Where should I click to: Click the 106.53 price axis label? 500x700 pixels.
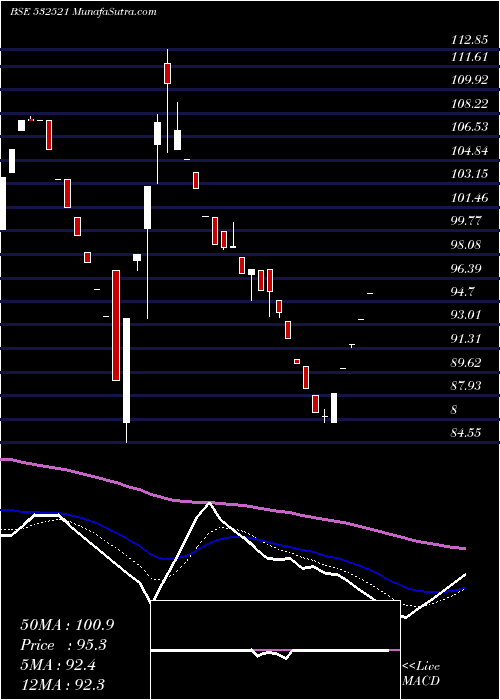(470, 127)
